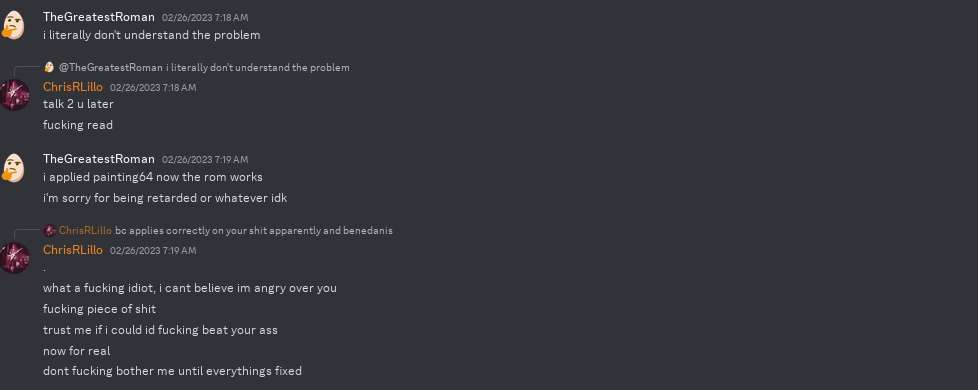This screenshot has height=390, width=978.
Task: Jump to replied message 'bc applies correctly on your shit'
Action: (x=254, y=231)
